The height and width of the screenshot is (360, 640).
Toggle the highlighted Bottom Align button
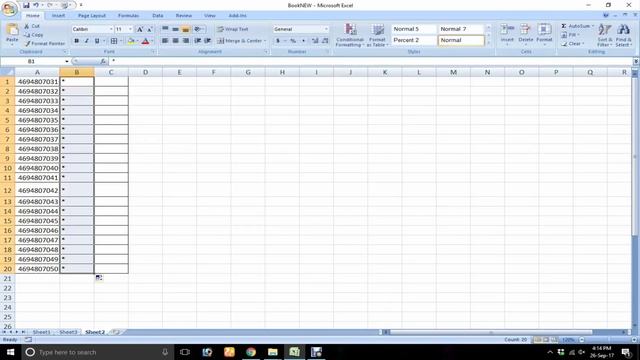point(185,29)
